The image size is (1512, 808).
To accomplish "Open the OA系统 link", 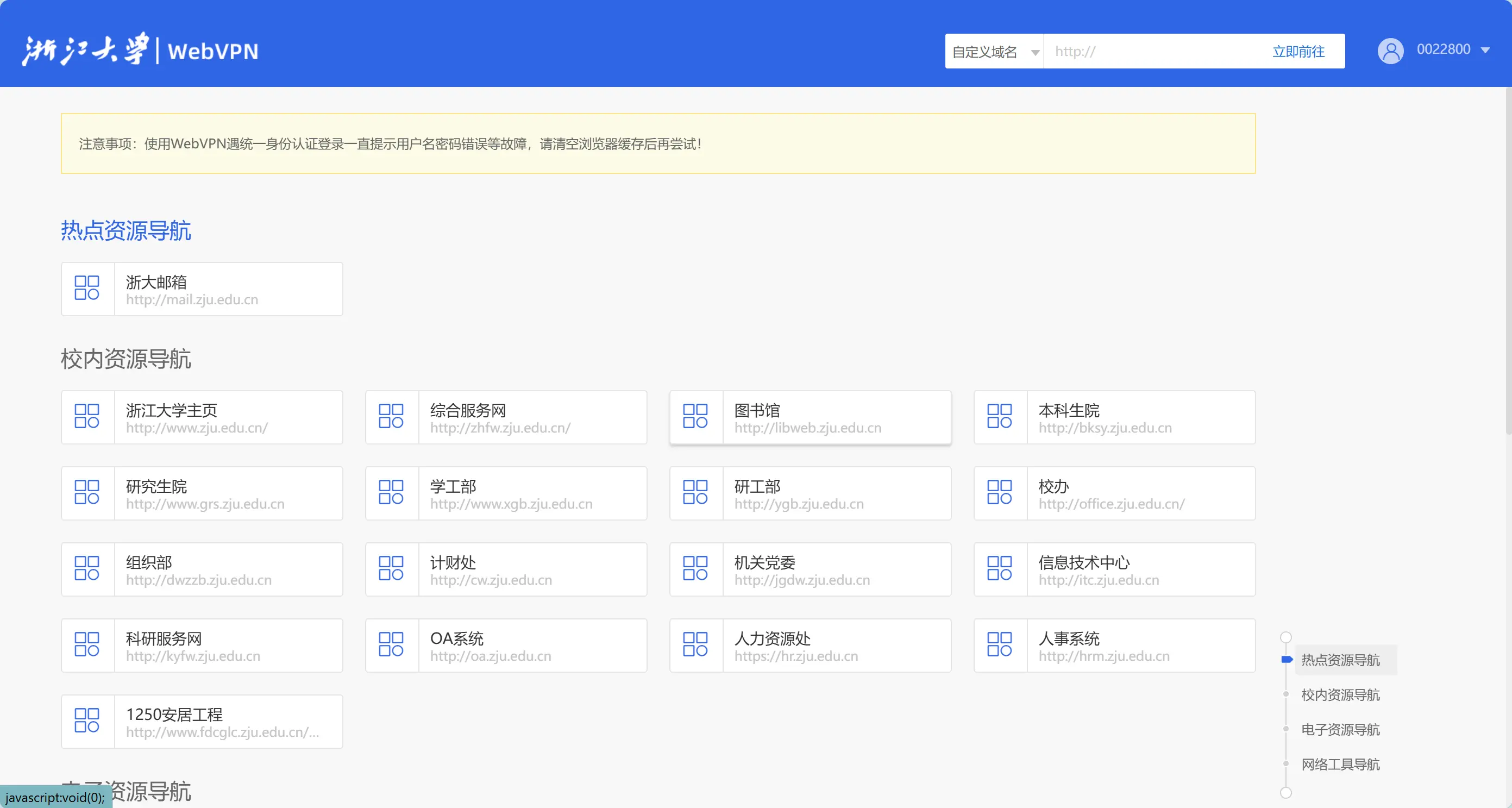I will click(x=506, y=646).
